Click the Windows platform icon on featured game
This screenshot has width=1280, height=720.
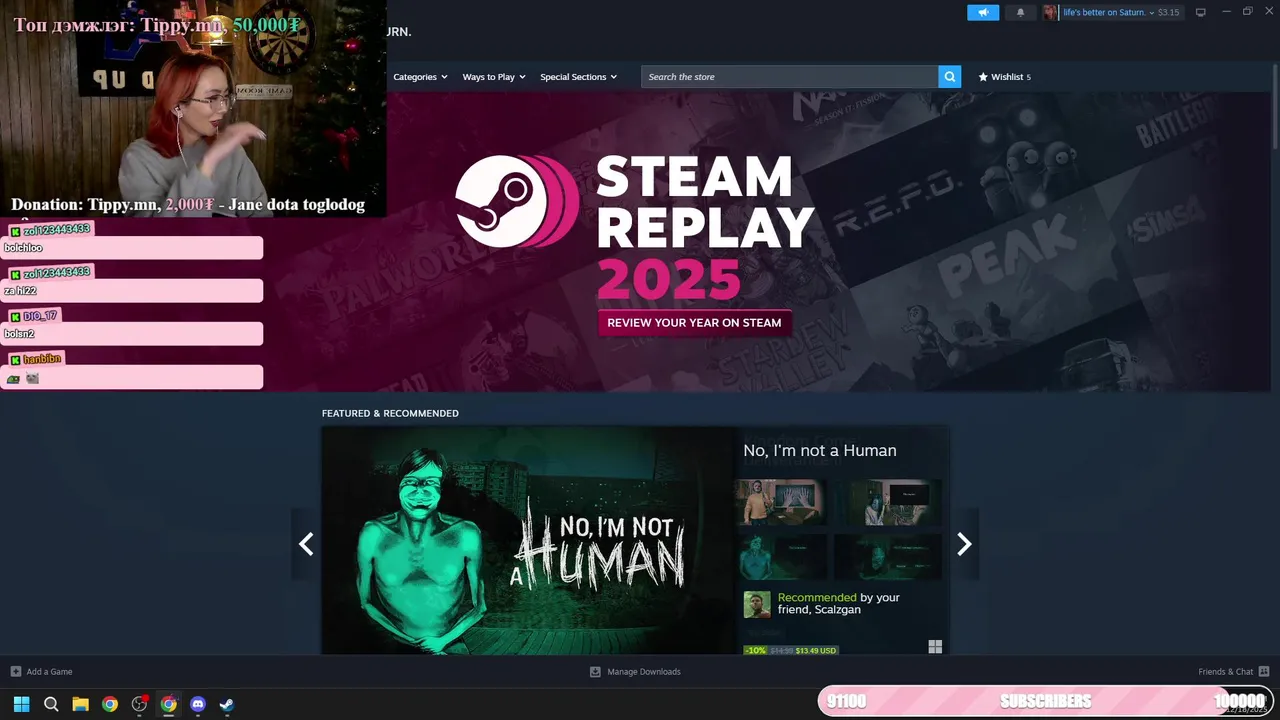coord(935,647)
